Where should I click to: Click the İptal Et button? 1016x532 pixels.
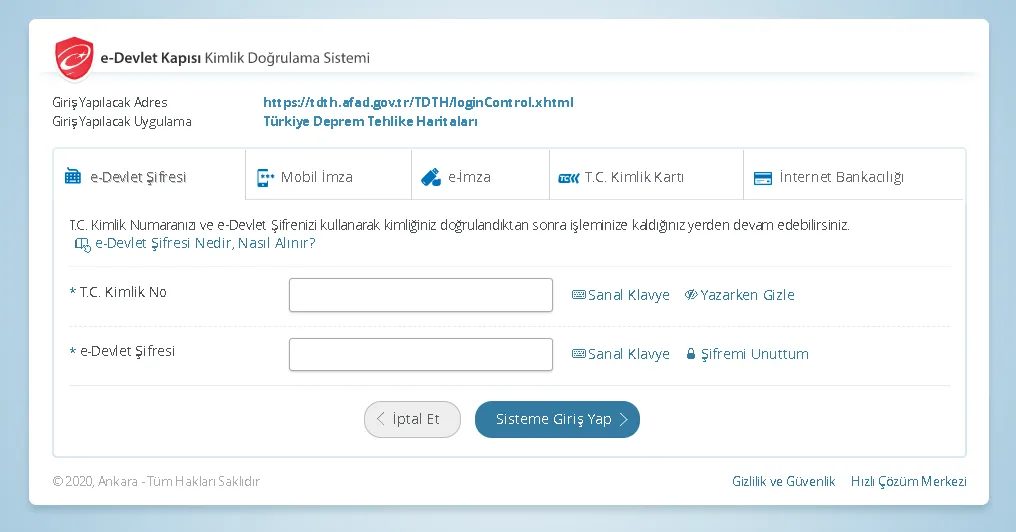point(412,419)
